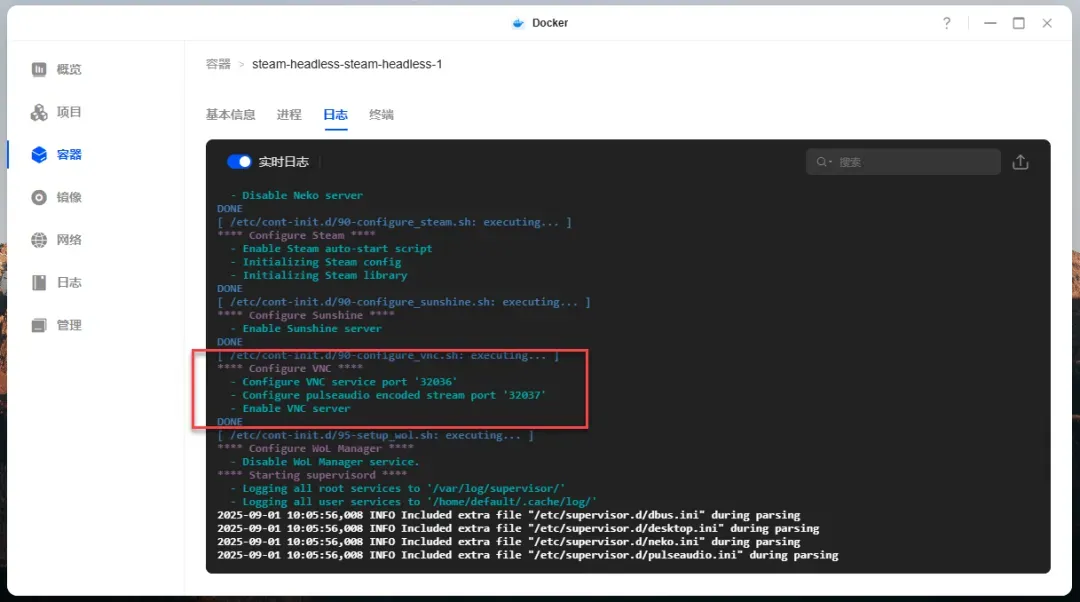
Task: Select the 容器 container cube icon
Action: pos(39,155)
